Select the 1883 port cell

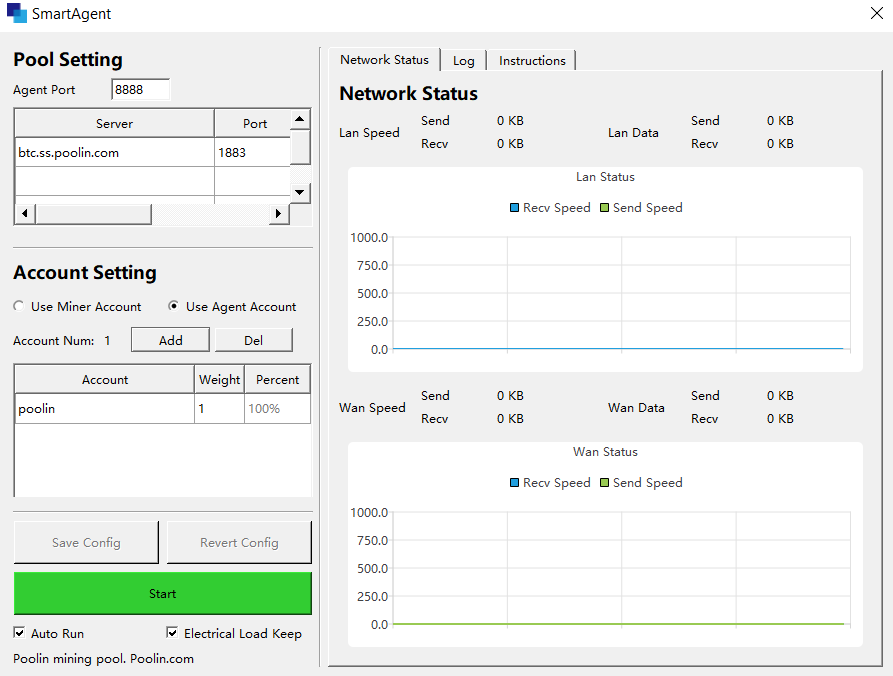252,153
